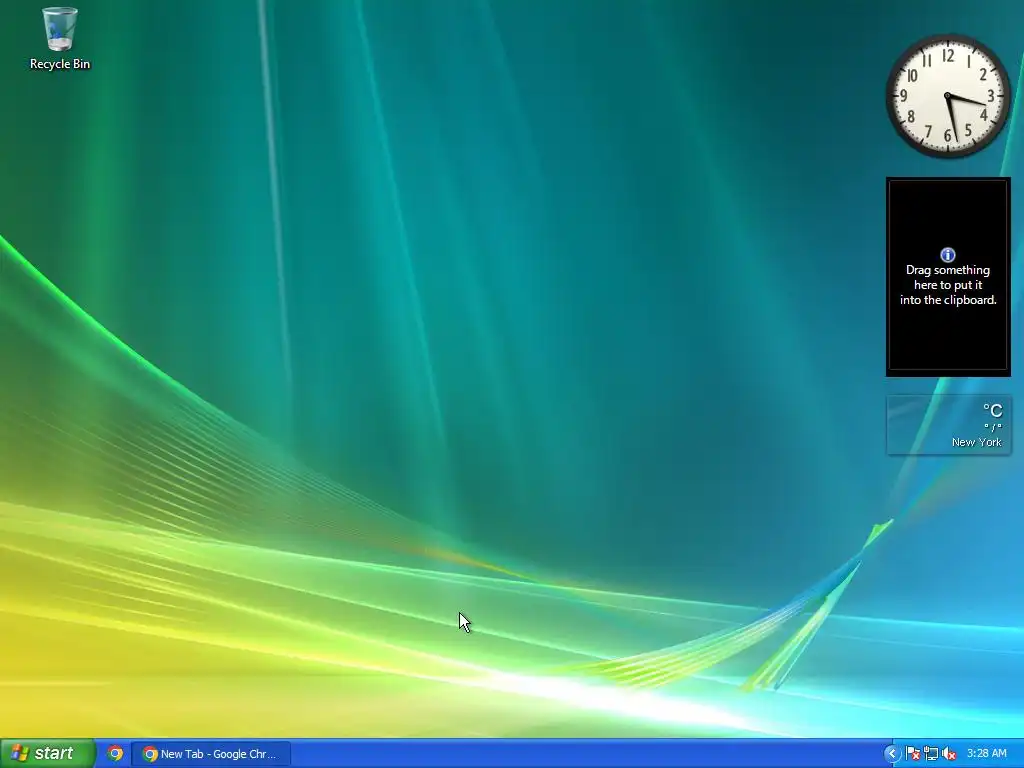
Task: Click the clipboard gadget info icon
Action: [x=948, y=255]
